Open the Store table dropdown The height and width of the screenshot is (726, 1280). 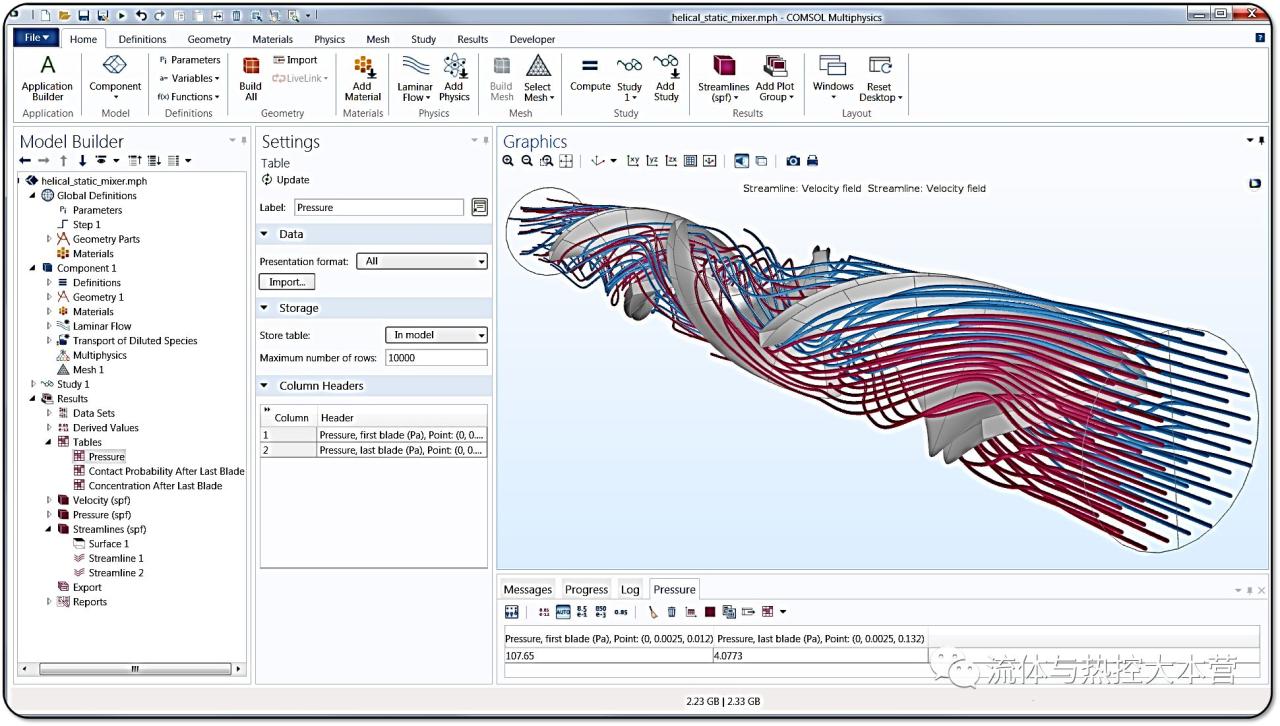click(x=436, y=335)
